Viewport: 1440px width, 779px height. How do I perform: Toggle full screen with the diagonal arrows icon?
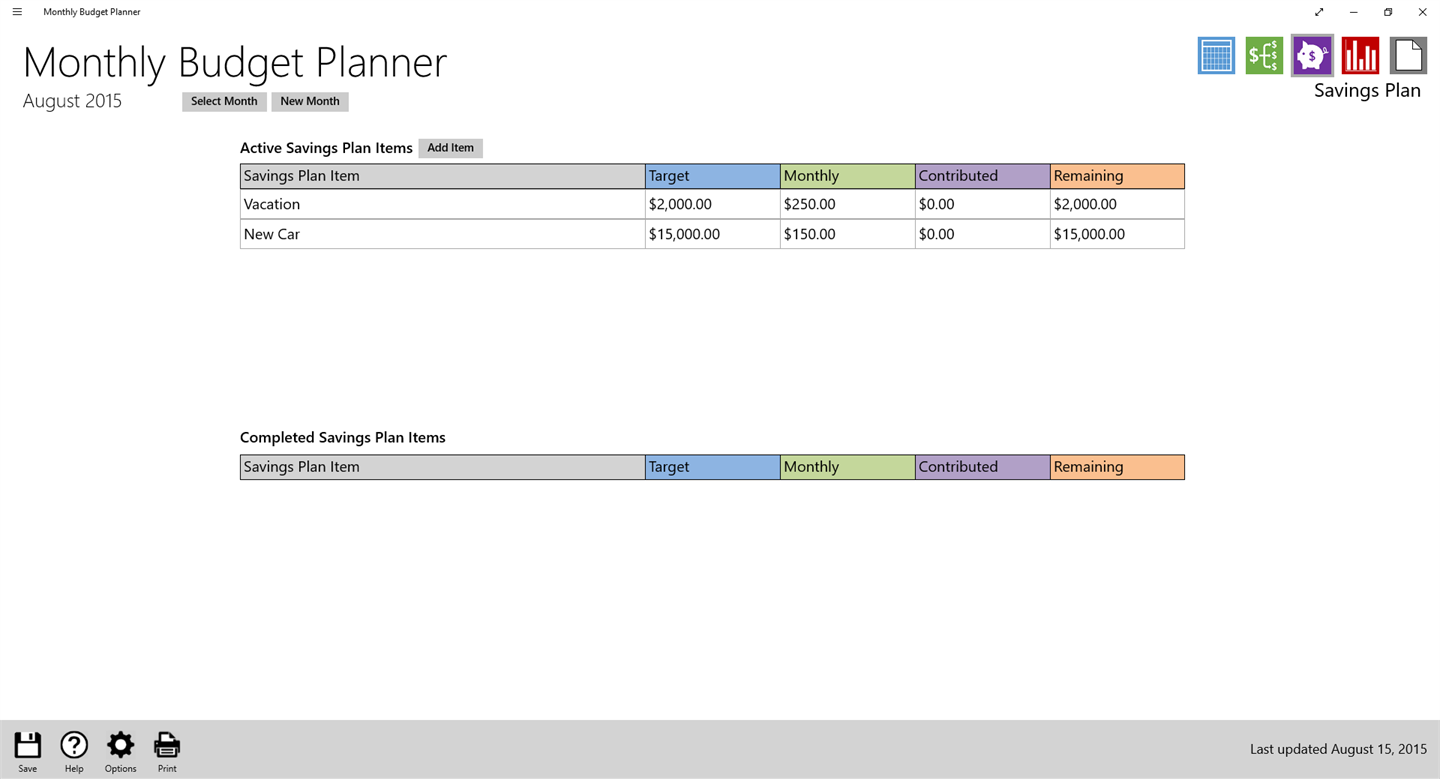click(1319, 12)
